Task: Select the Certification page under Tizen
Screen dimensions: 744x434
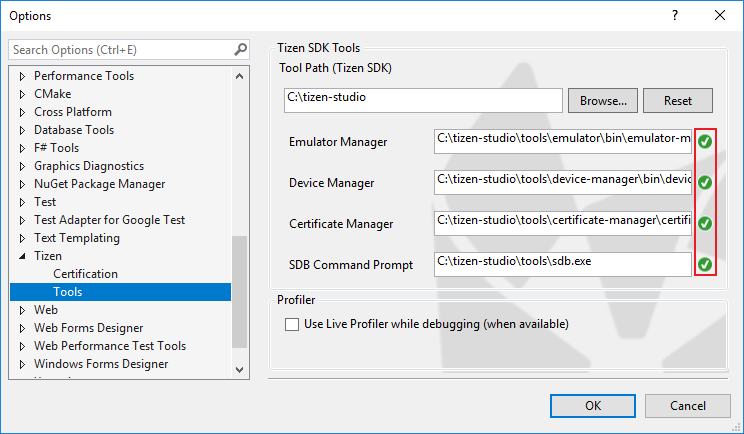Action: click(85, 274)
